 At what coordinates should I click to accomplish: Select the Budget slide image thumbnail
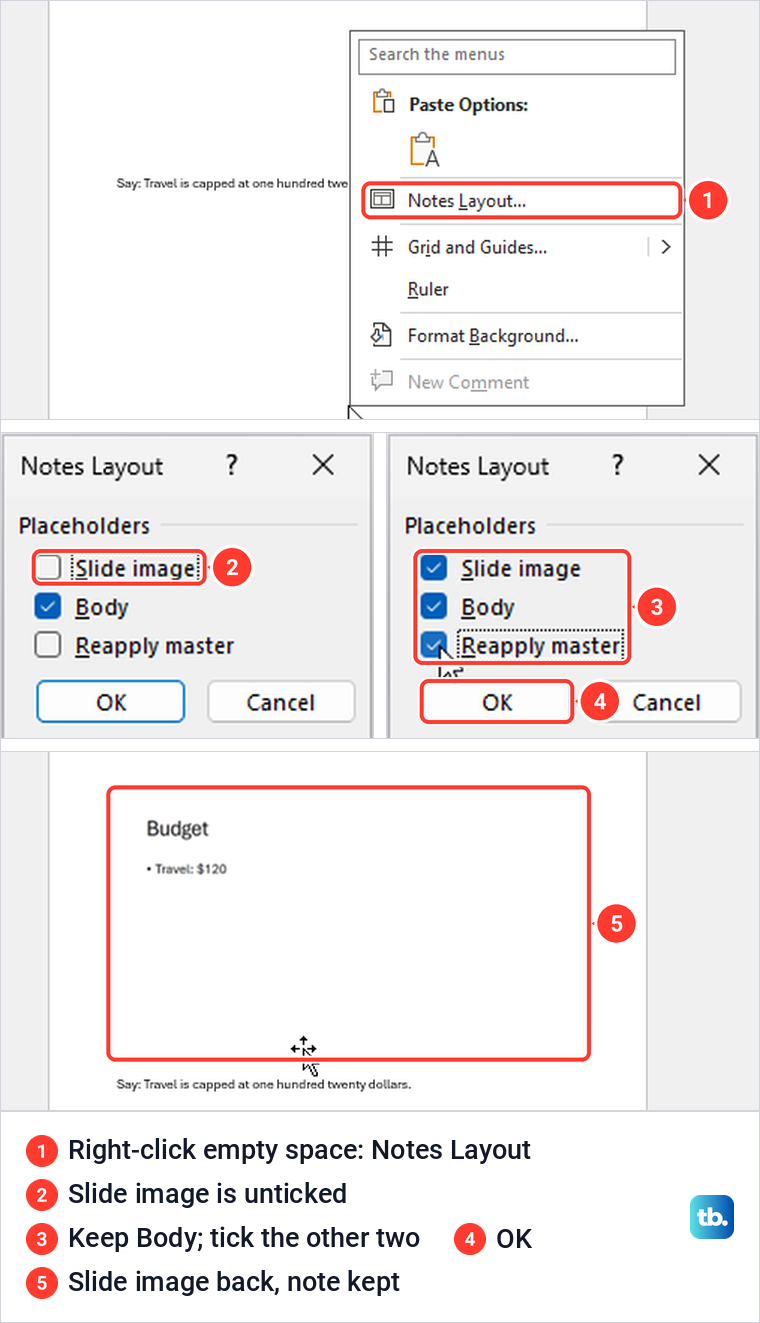click(x=349, y=923)
